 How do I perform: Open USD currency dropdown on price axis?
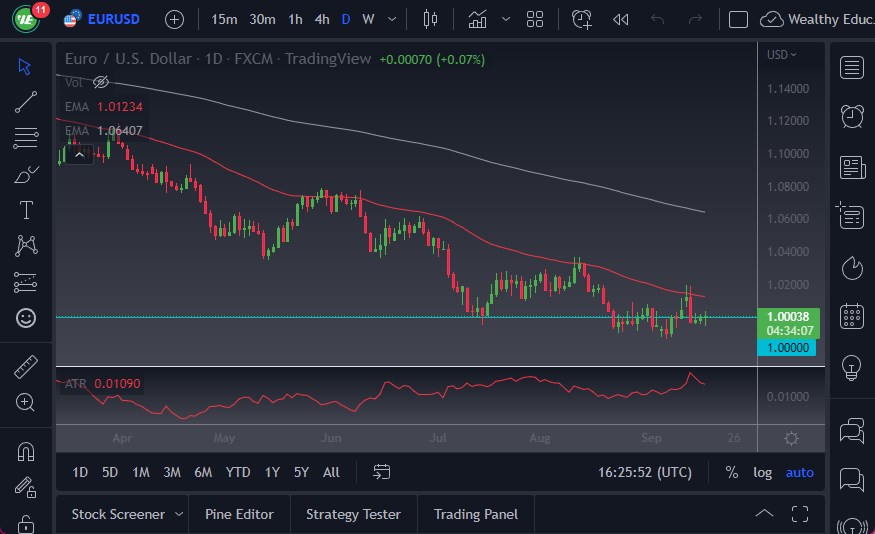[781, 55]
